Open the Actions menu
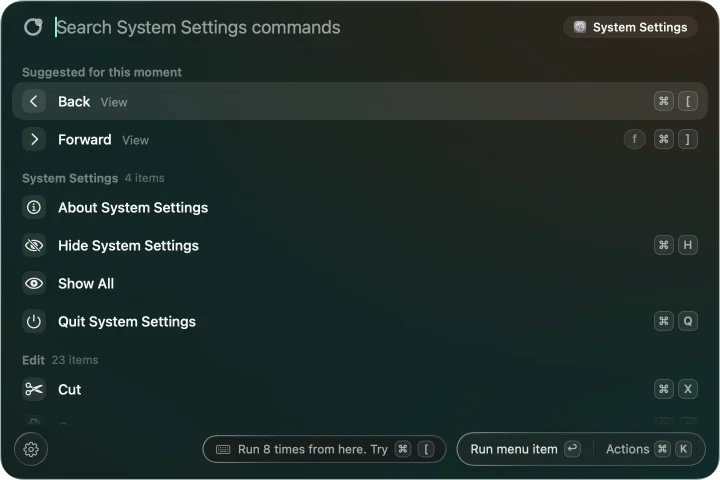This screenshot has height=480, width=720. tap(647, 449)
